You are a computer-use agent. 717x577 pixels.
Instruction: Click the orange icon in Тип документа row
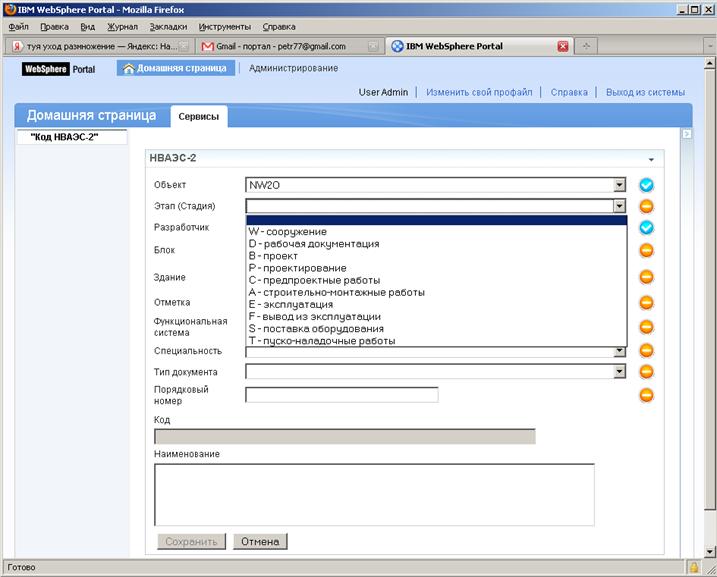(646, 372)
